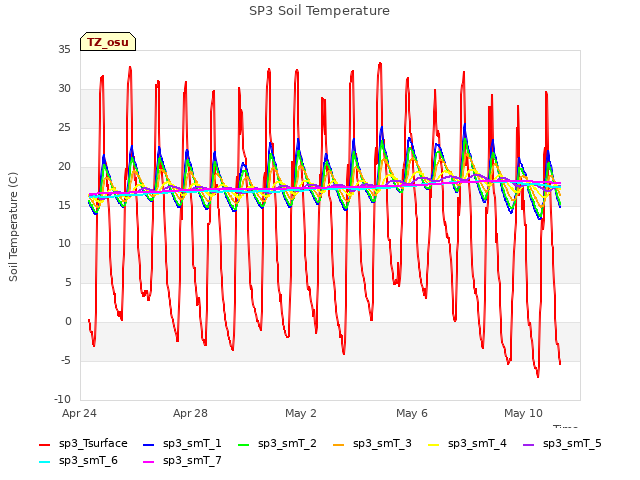The image size is (640, 480).
Task: Click the orange sp3_smT_3 legend swatch
Action: coord(339,444)
